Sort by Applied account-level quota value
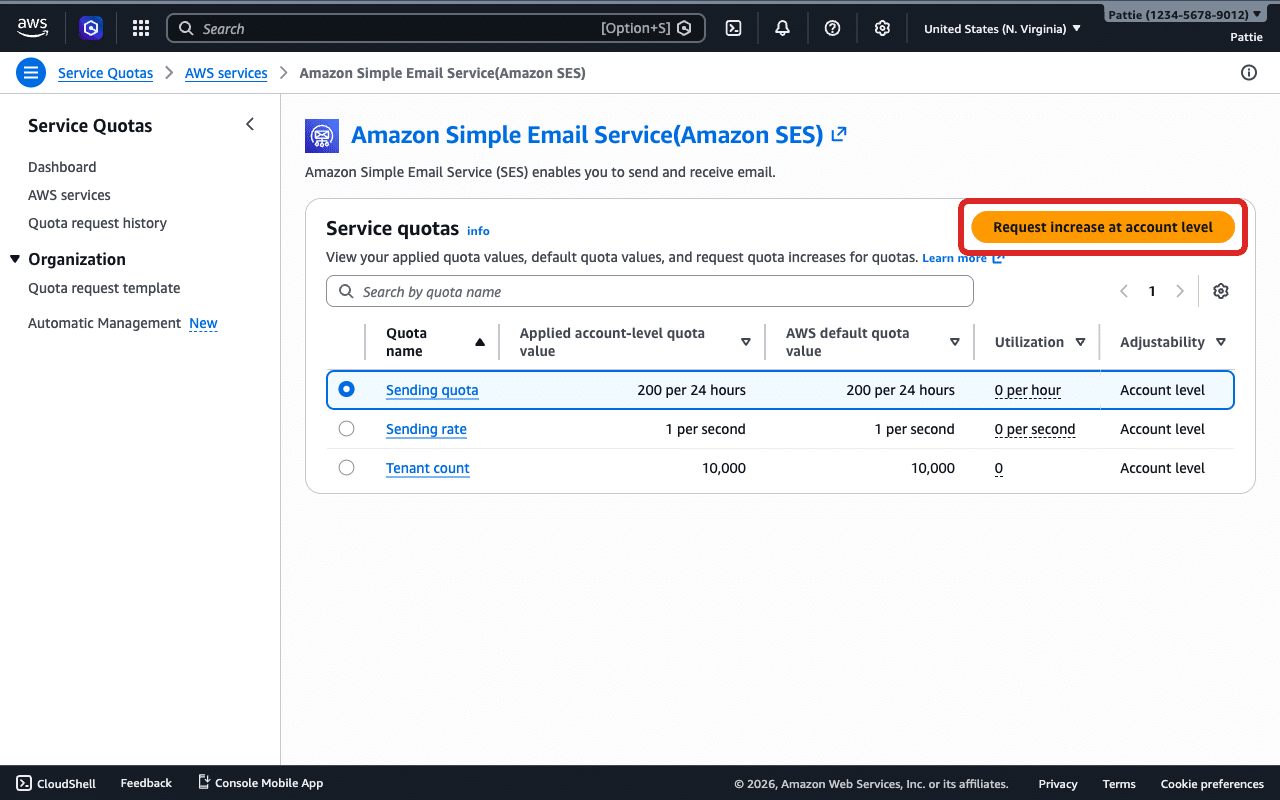This screenshot has height=800, width=1280. [745, 342]
